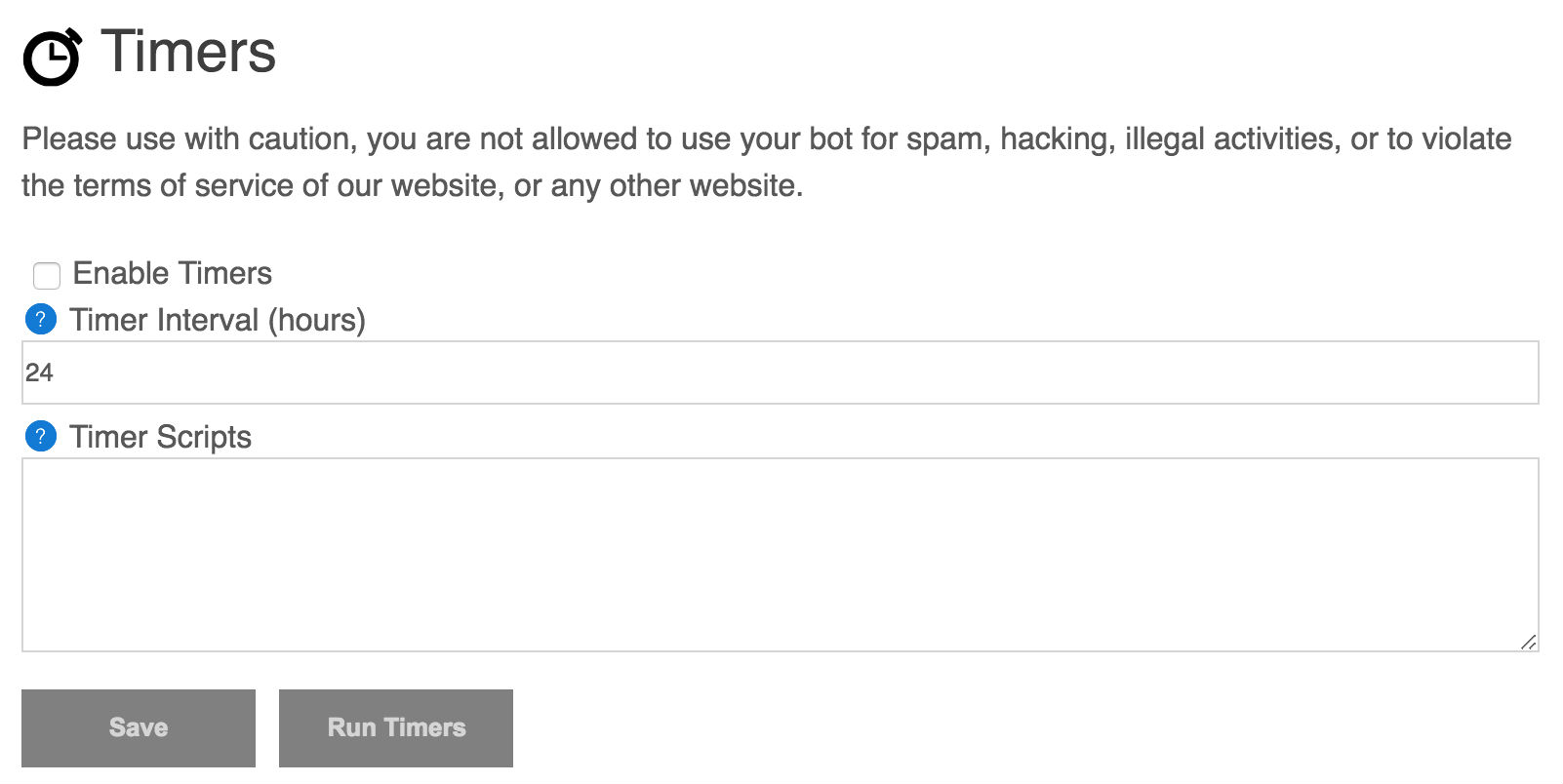Tick the Enable Timers checkbox
Image resolution: width=1563 pixels, height=784 pixels.
click(x=47, y=275)
